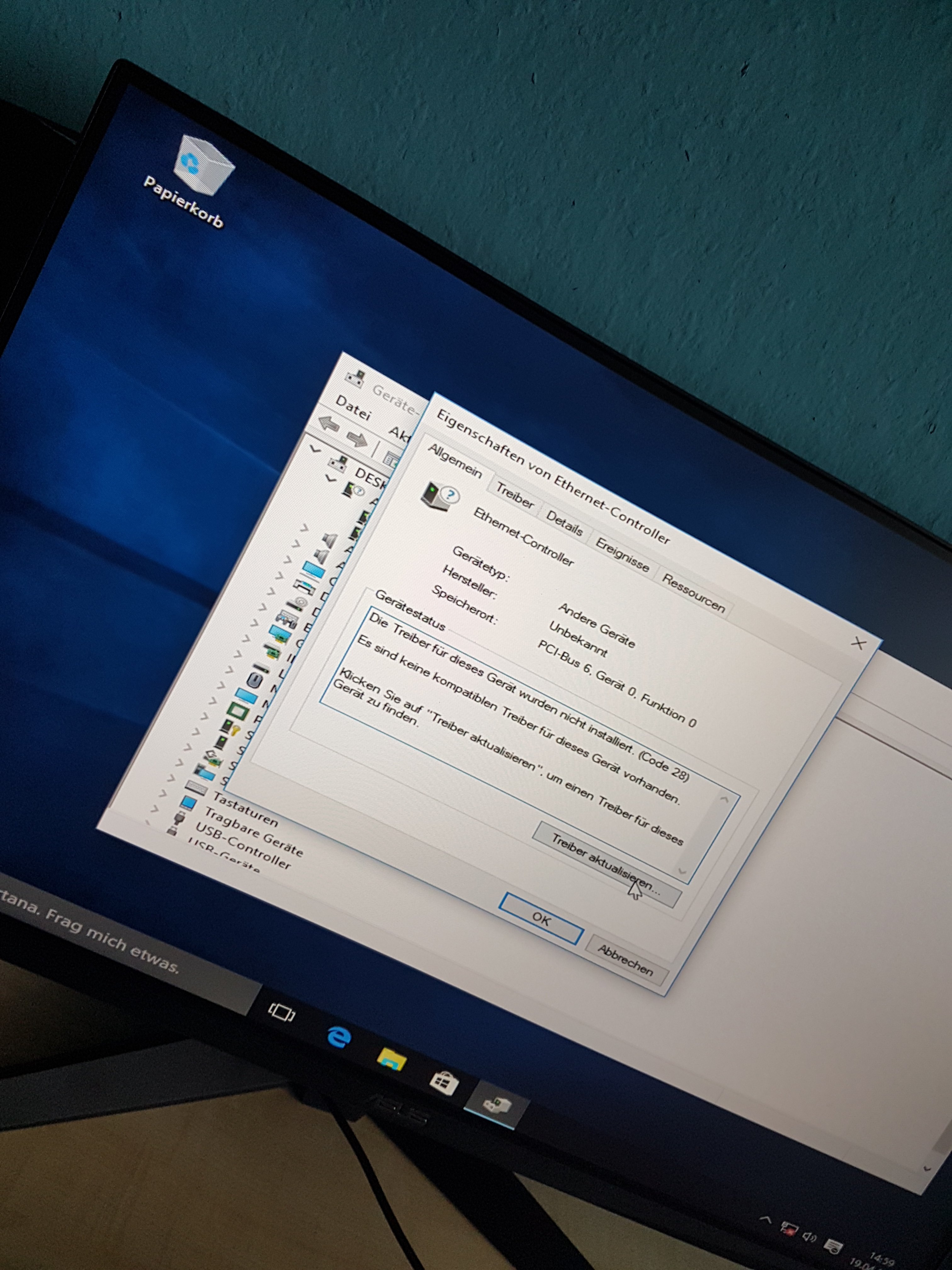This screenshot has height=1270, width=952.
Task: Open File Explorer from the taskbar
Action: (392, 1060)
